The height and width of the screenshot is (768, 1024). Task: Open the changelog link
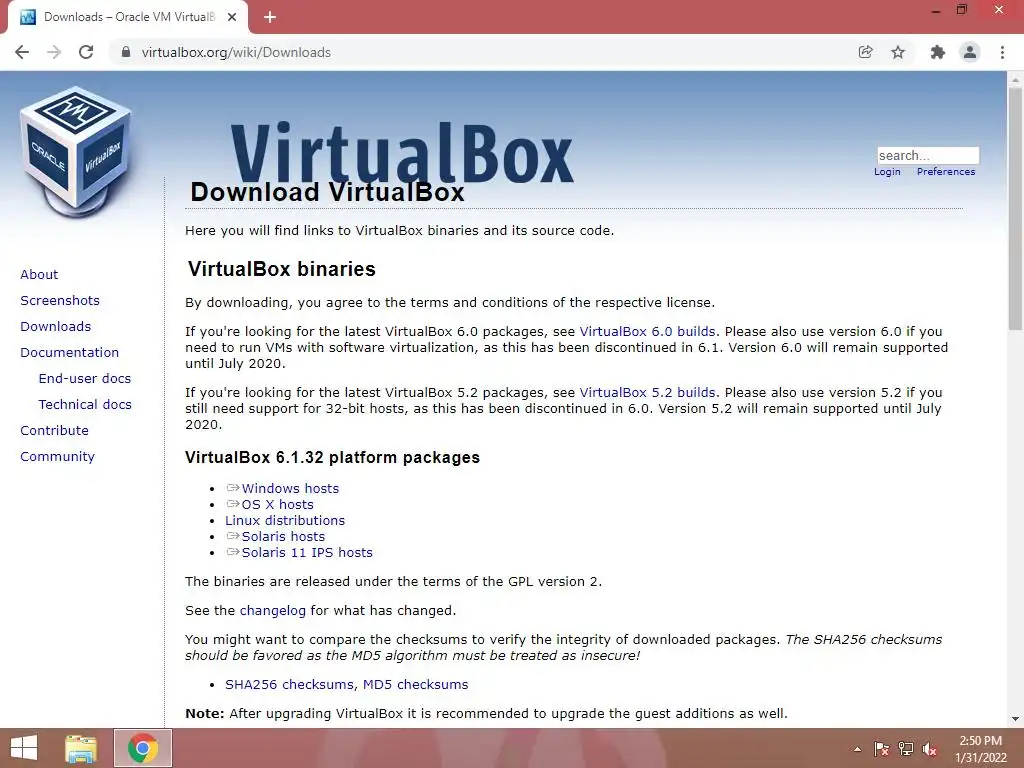(272, 611)
